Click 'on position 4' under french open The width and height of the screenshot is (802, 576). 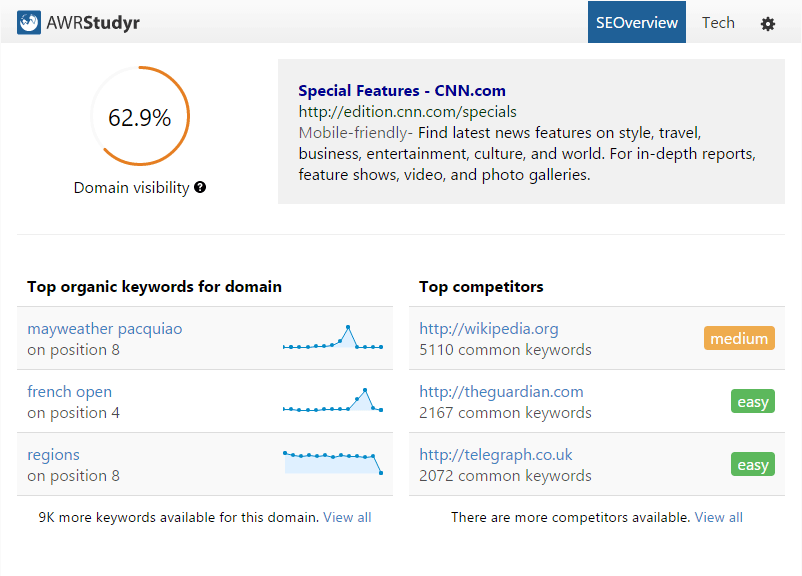[73, 412]
